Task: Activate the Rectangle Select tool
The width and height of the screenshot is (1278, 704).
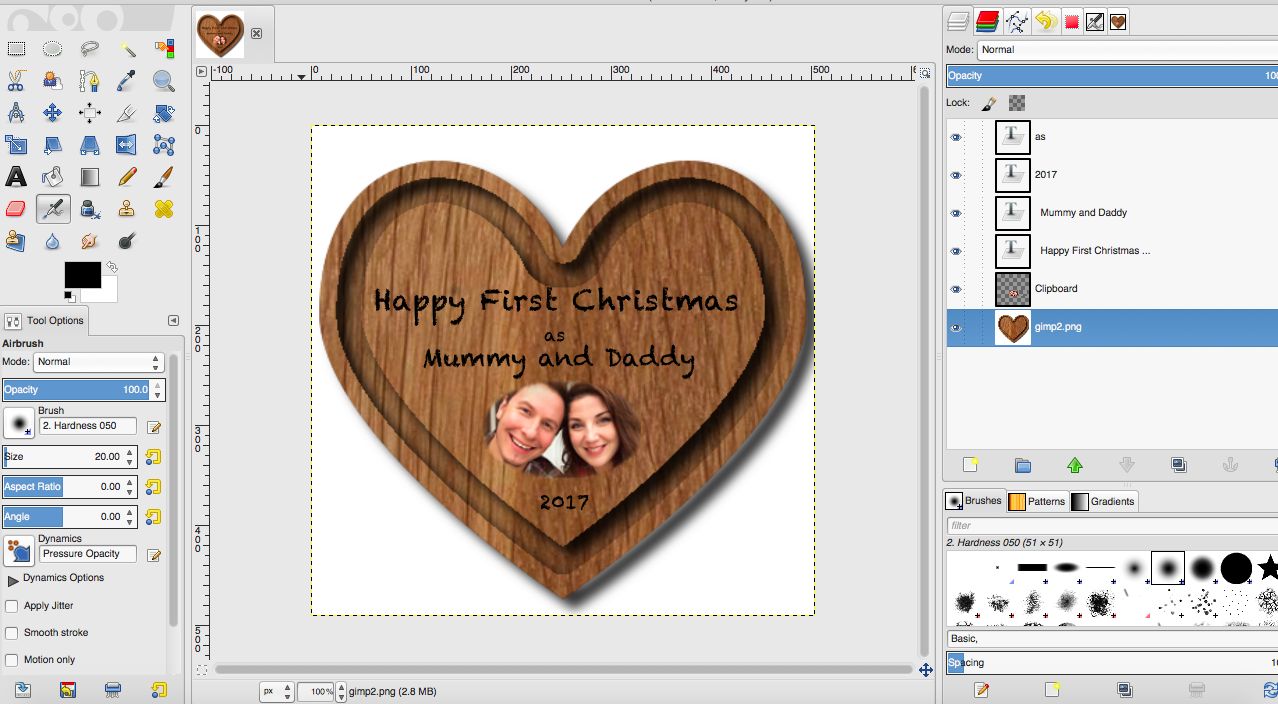Action: pyautogui.click(x=16, y=49)
